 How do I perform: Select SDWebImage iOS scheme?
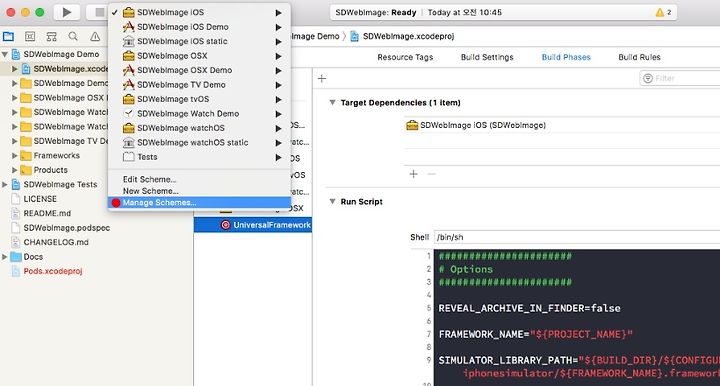[199, 12]
